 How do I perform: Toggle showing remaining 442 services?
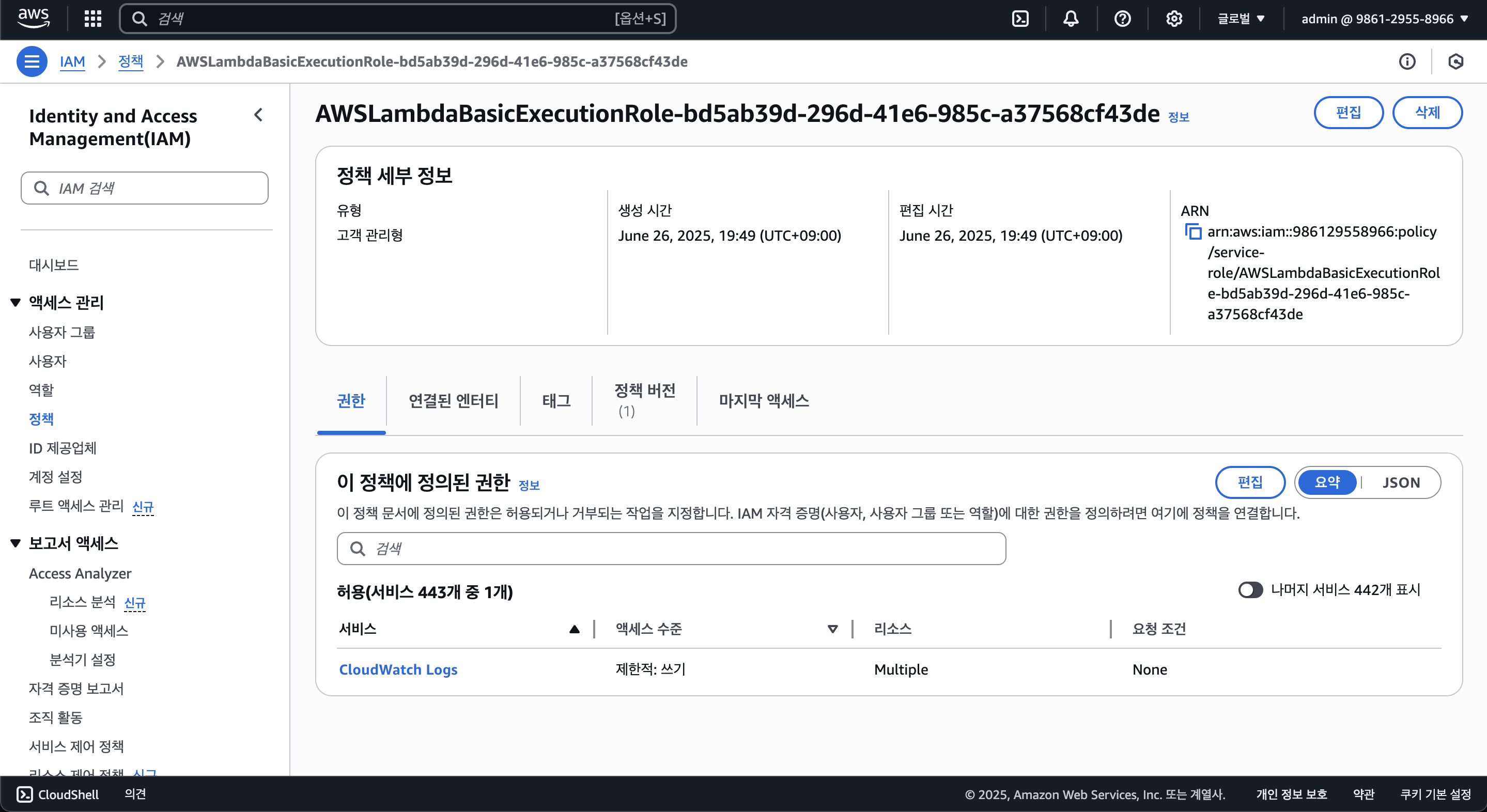tap(1250, 589)
